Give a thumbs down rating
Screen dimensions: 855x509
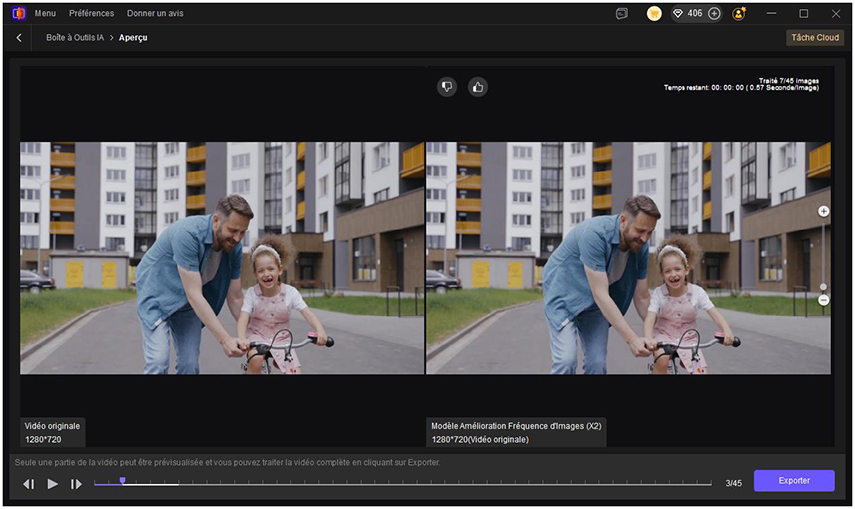click(447, 87)
